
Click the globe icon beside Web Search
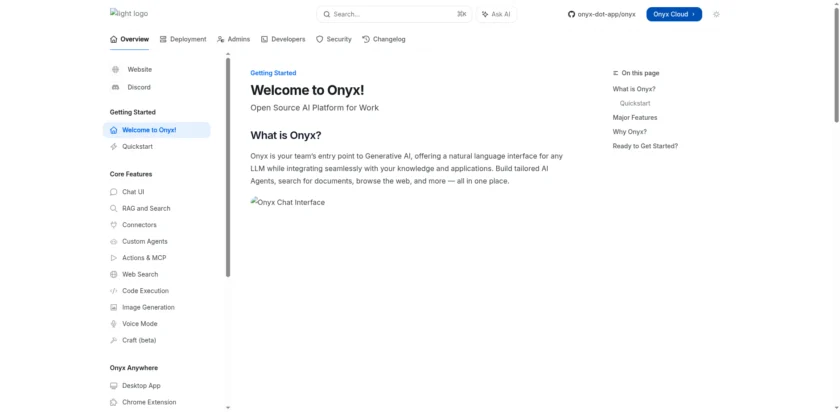tap(113, 274)
